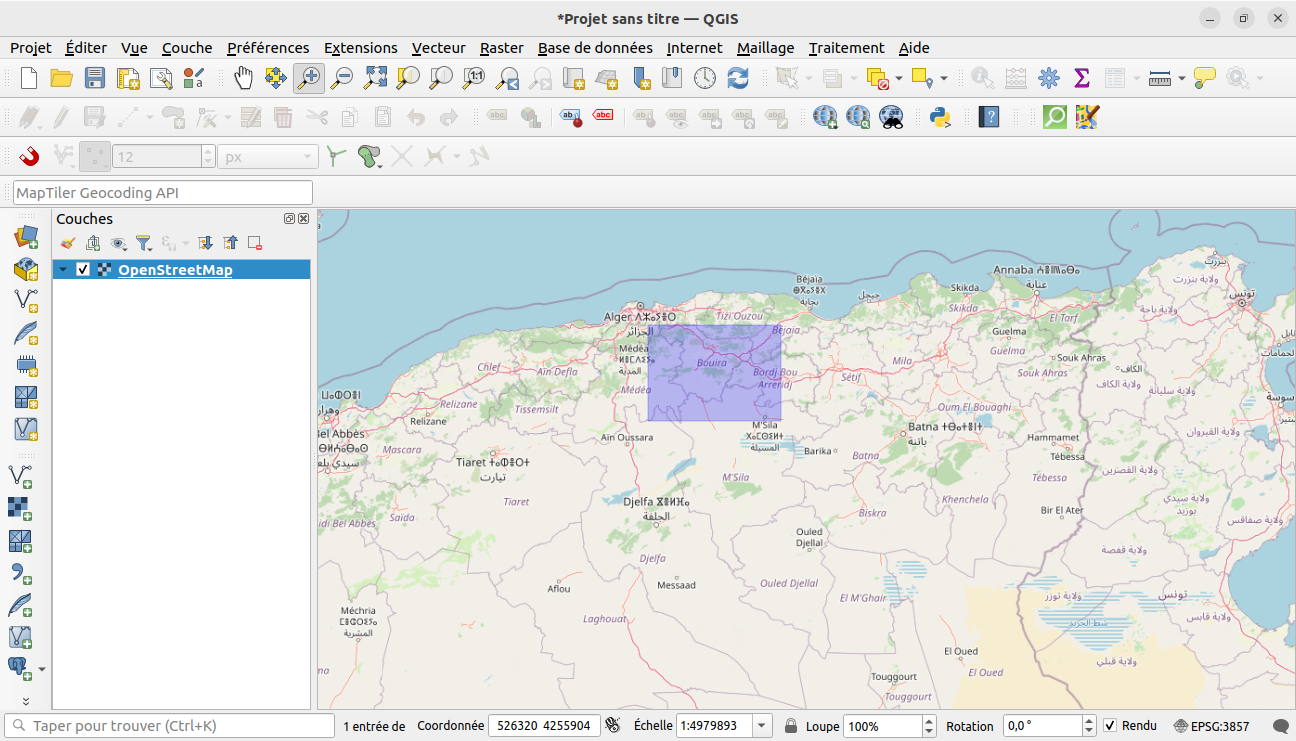
Task: Select the Zoom Out magnifier tool
Action: tap(342, 78)
